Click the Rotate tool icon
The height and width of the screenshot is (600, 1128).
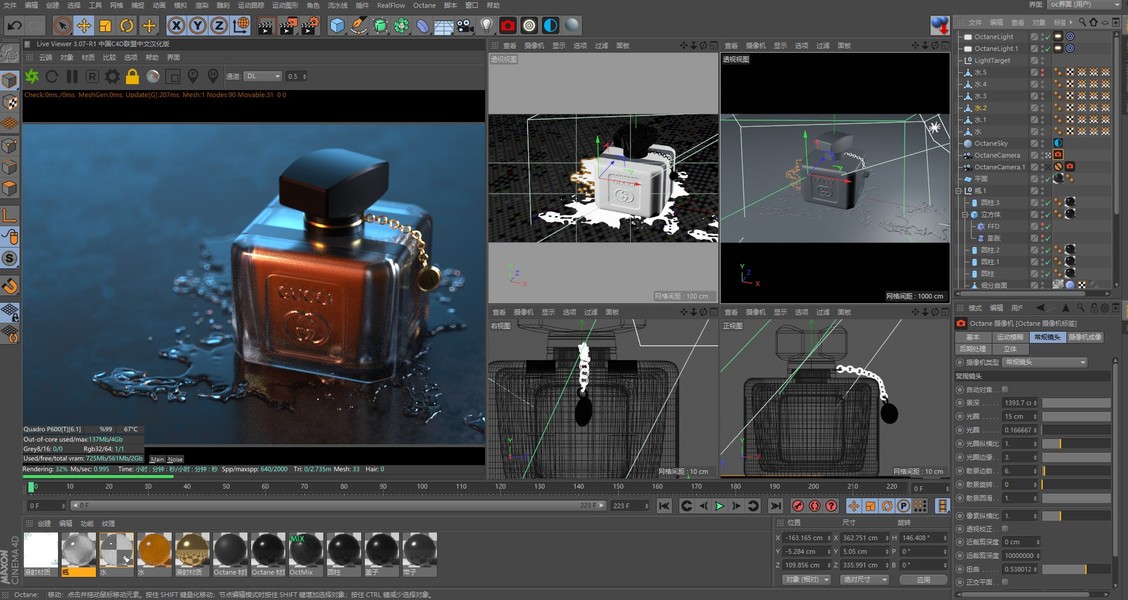click(x=127, y=25)
